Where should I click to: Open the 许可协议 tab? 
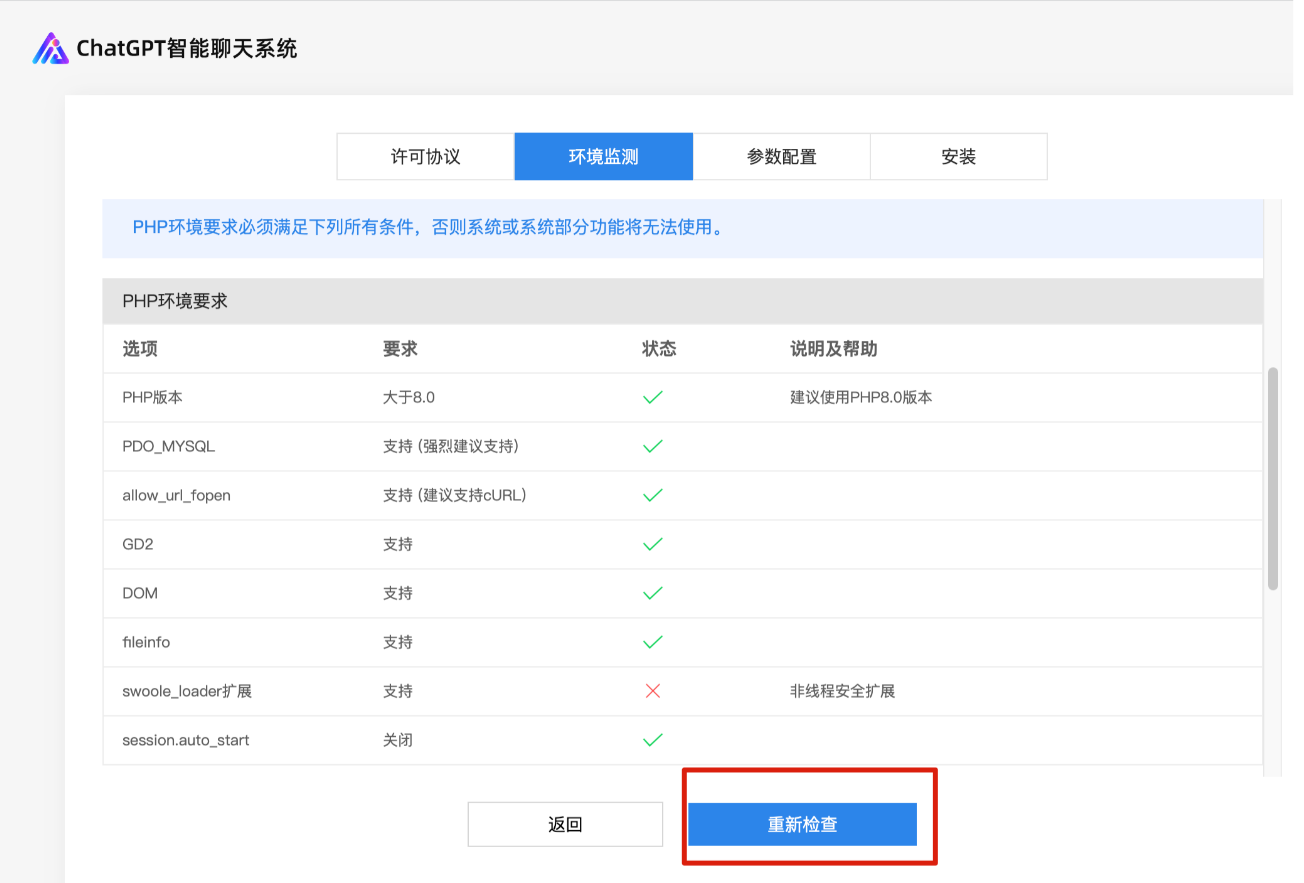coord(425,157)
